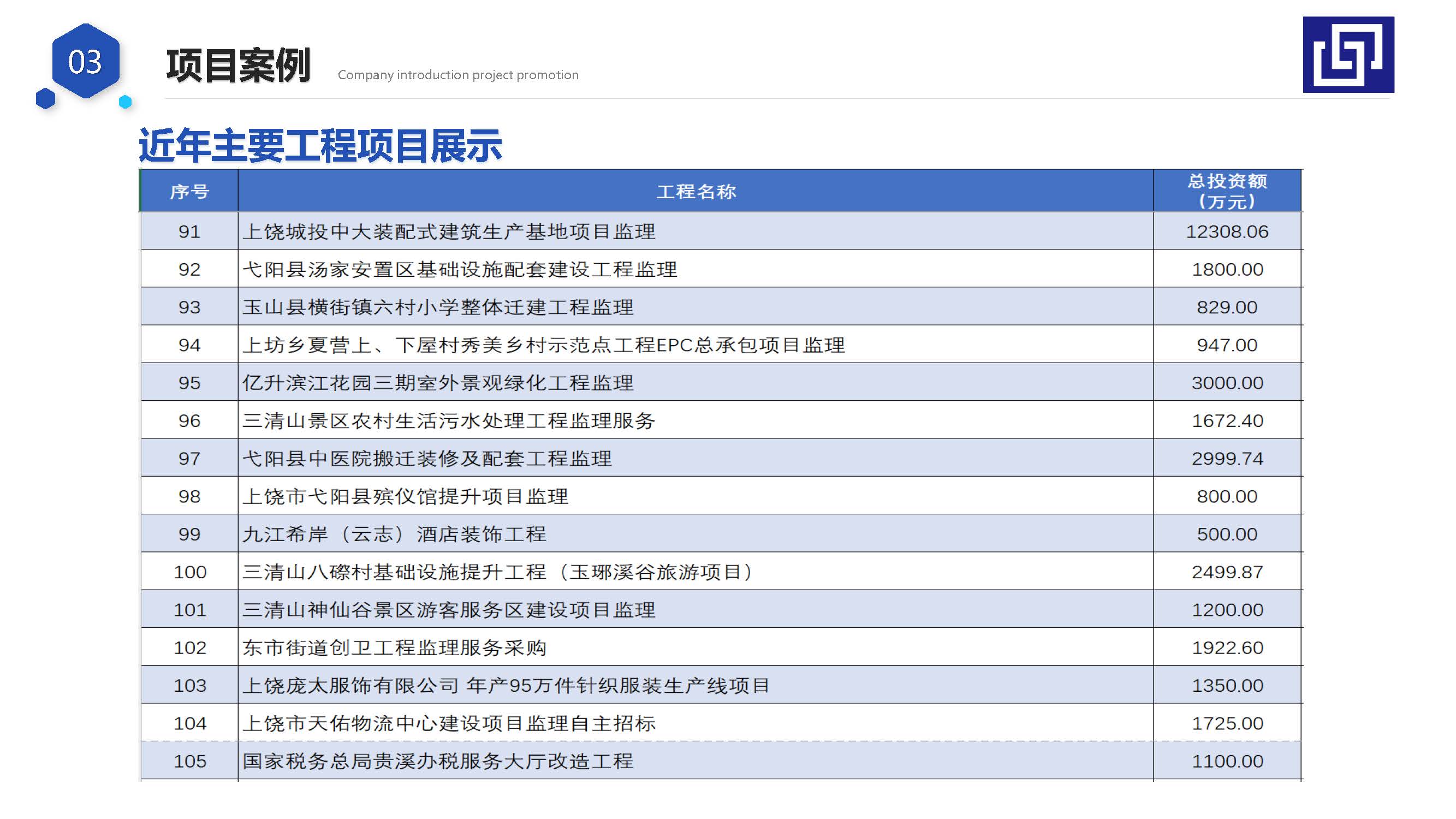
Task: Click the title 近年主要工程项目展示
Action: point(320,145)
